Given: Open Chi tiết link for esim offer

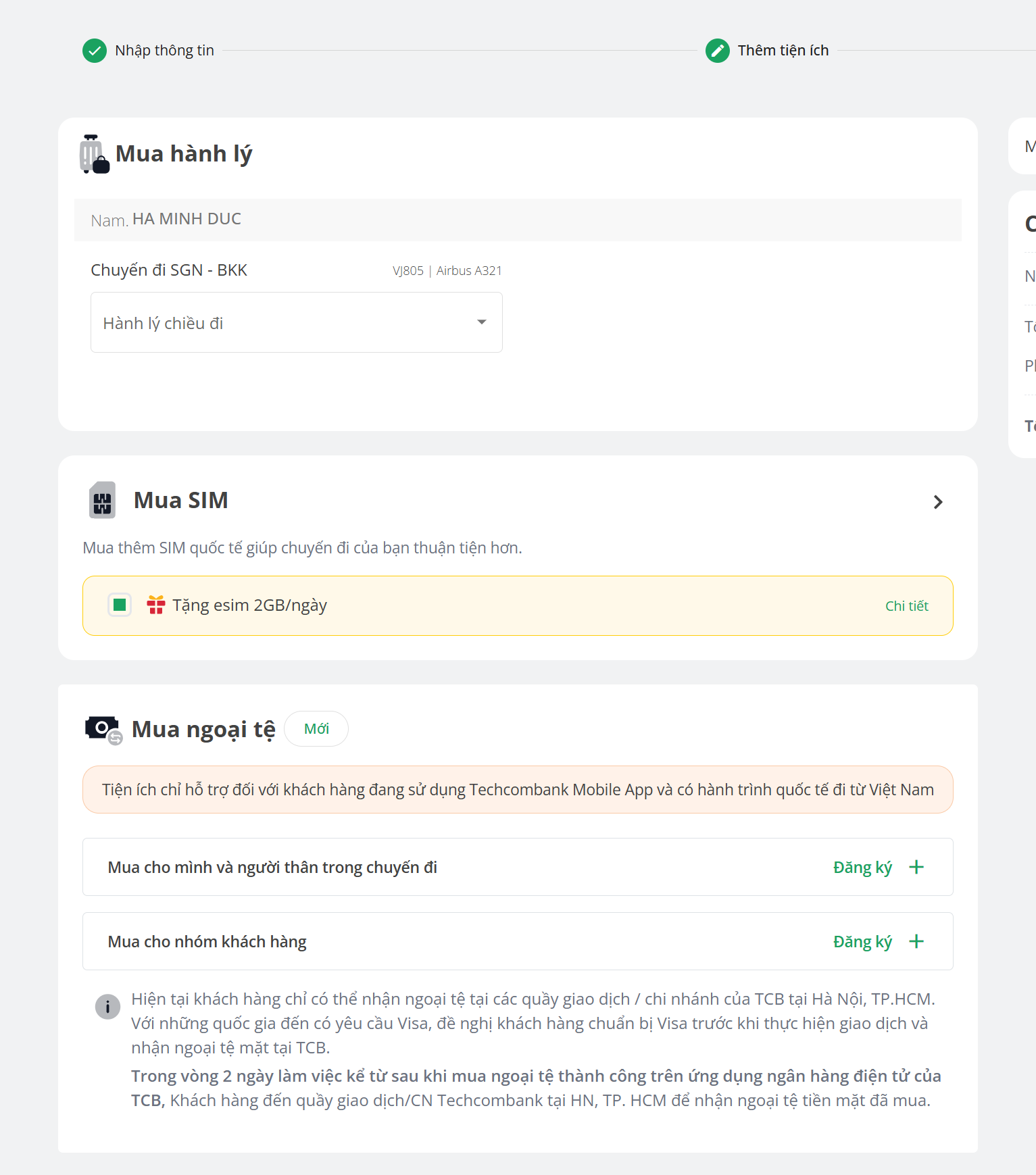Looking at the screenshot, I should tap(906, 606).
